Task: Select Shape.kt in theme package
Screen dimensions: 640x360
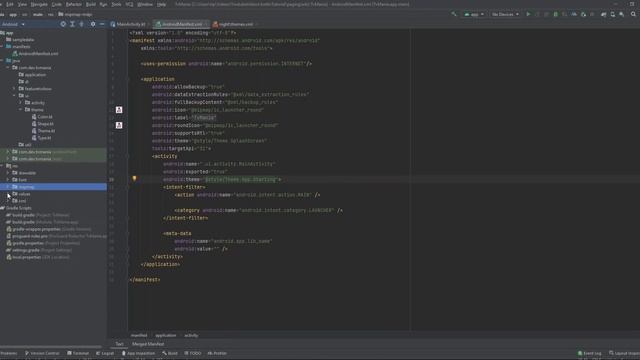Action: [x=42, y=124]
